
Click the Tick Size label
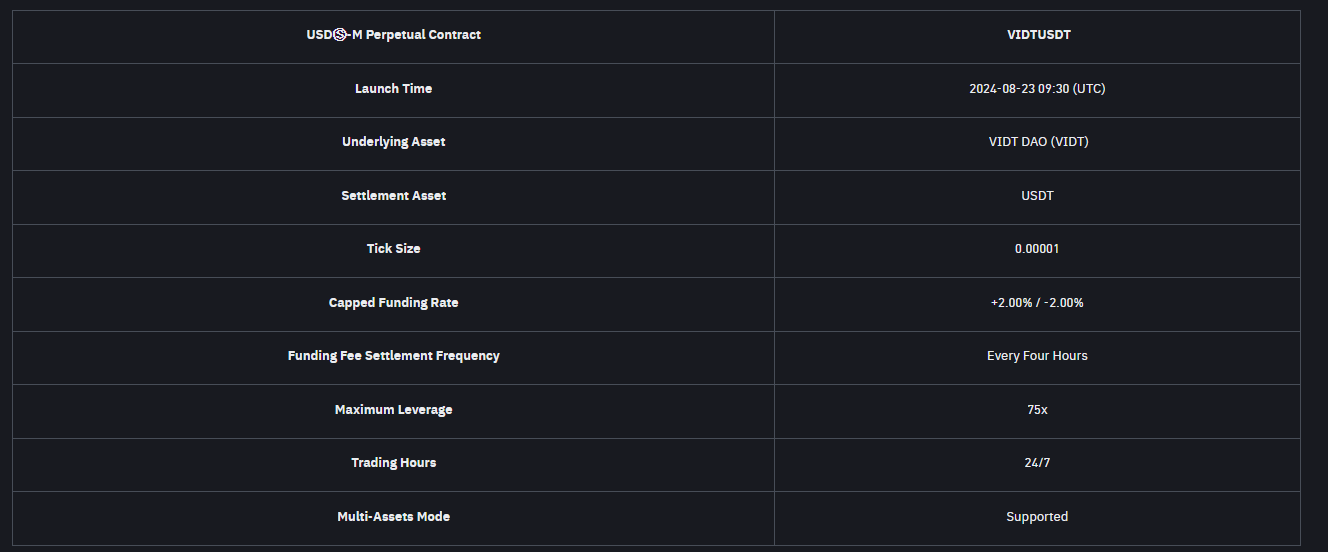(x=393, y=249)
